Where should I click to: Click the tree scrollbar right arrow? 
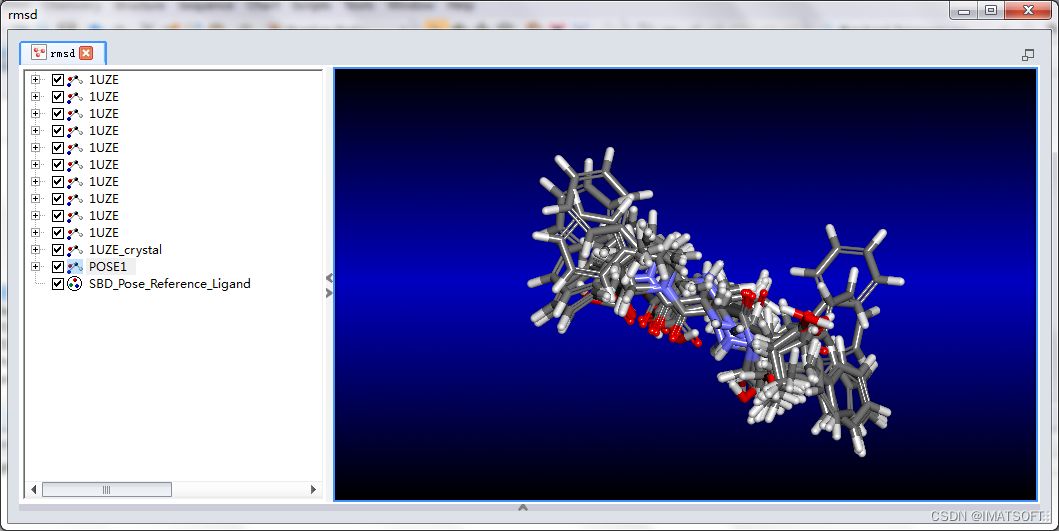tap(313, 489)
